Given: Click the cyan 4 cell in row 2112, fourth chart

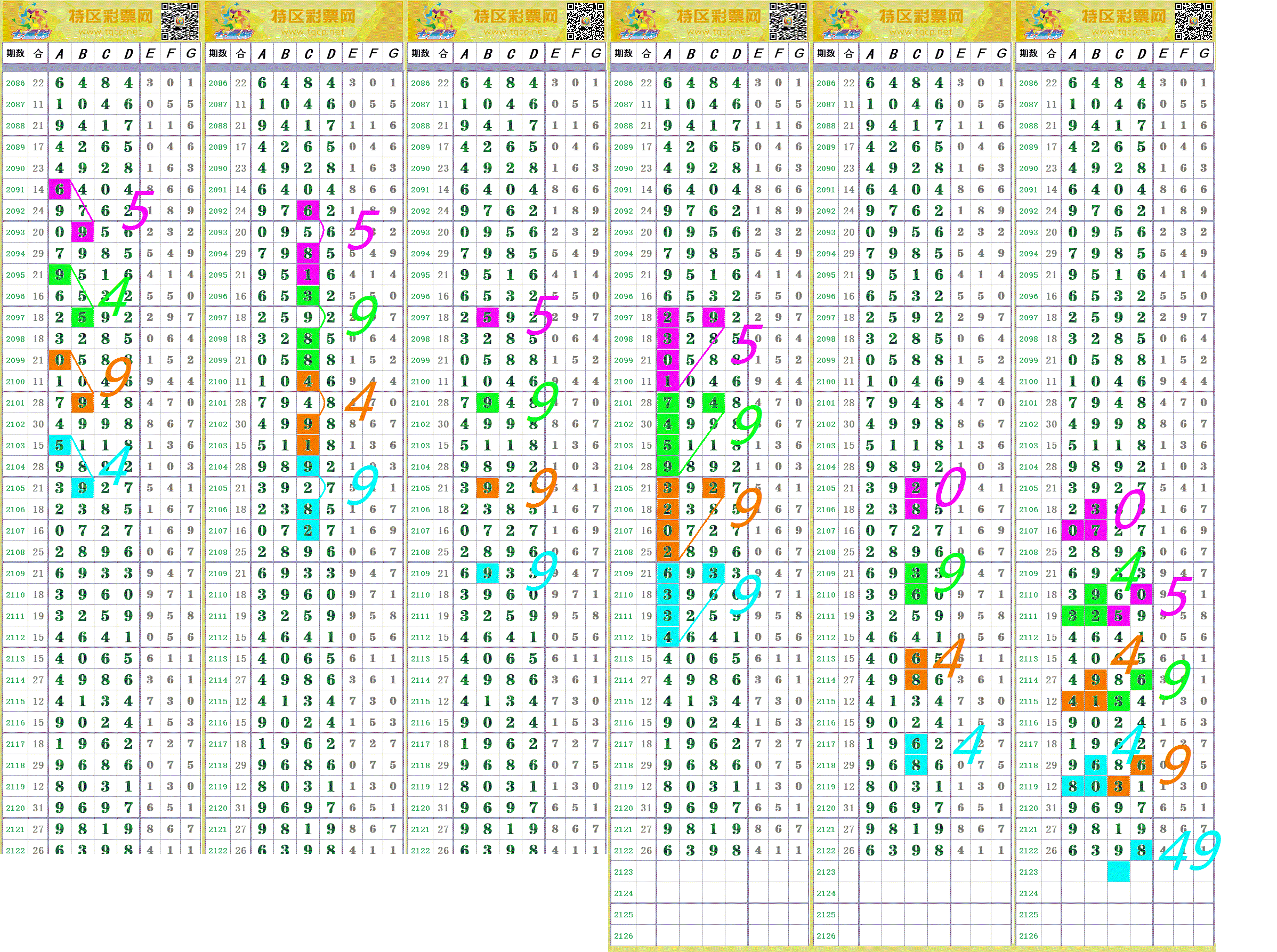Looking at the screenshot, I should click(x=667, y=637).
